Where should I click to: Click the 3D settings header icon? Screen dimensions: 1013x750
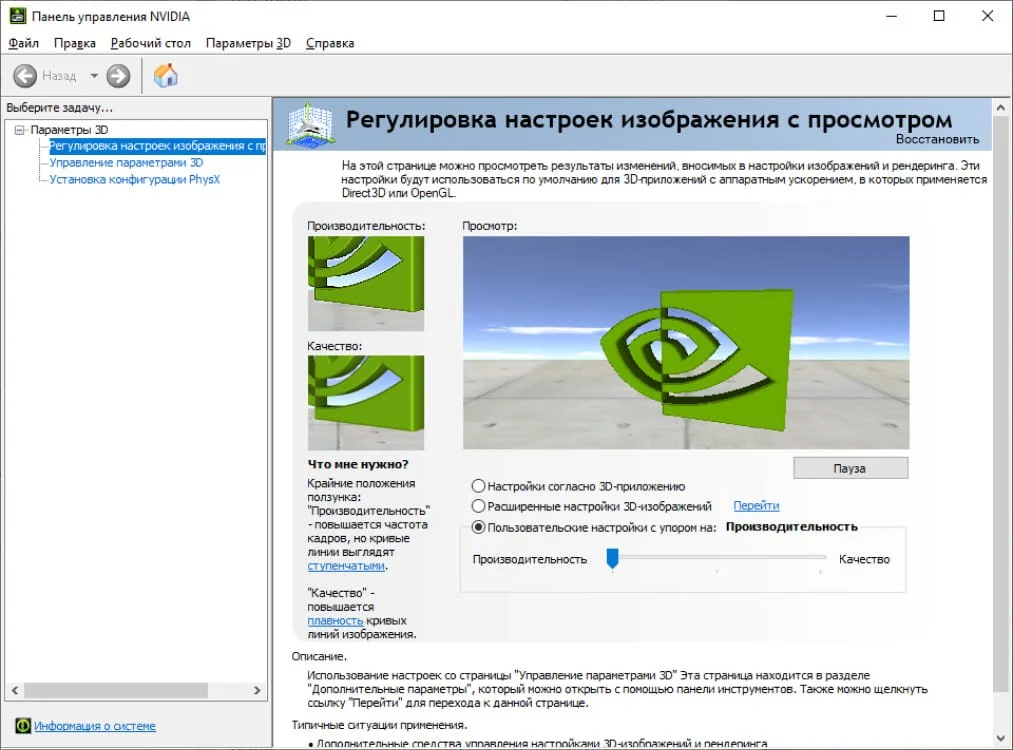tap(310, 123)
